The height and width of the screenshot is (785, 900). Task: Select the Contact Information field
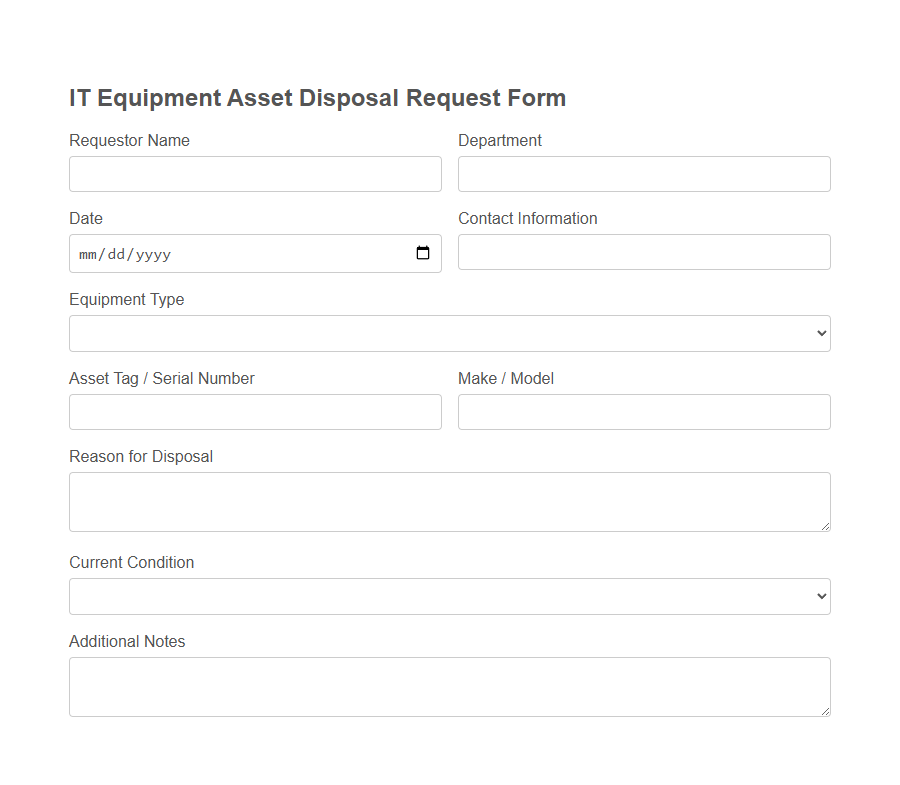tap(643, 251)
